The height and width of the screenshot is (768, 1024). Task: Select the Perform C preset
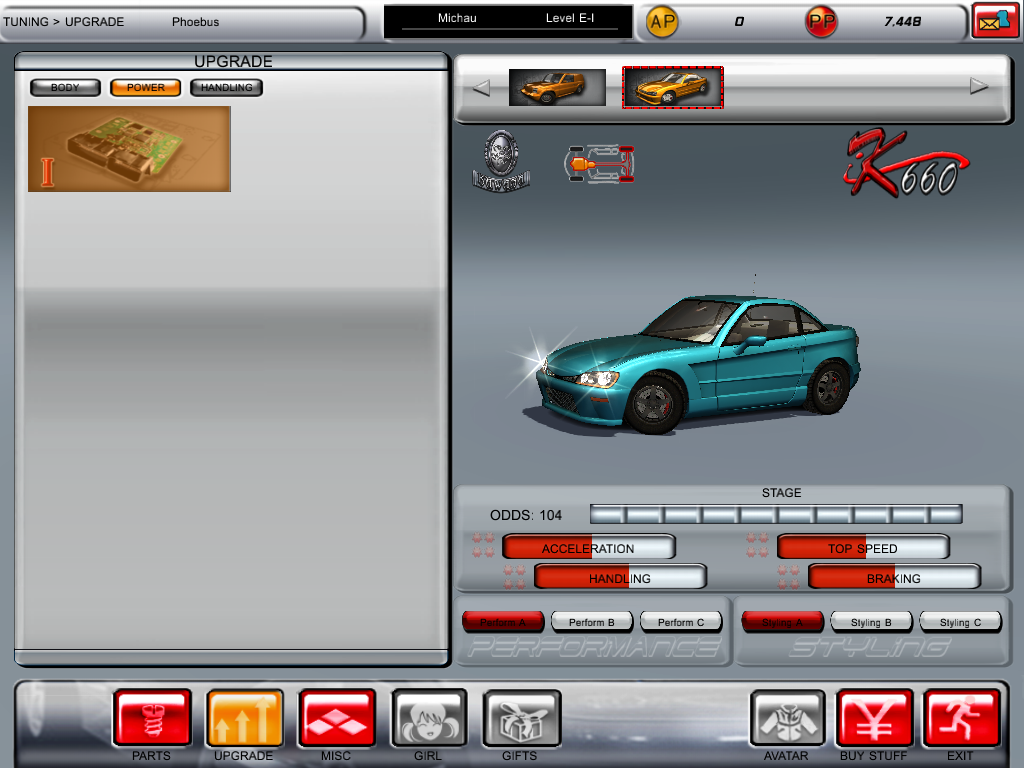tap(681, 622)
